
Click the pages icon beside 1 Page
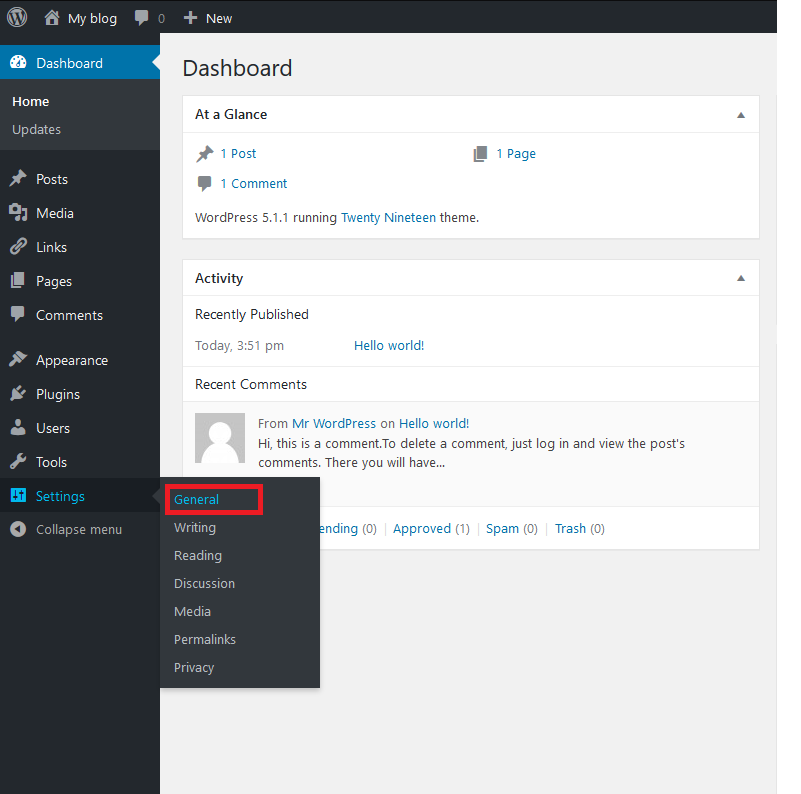pos(480,154)
